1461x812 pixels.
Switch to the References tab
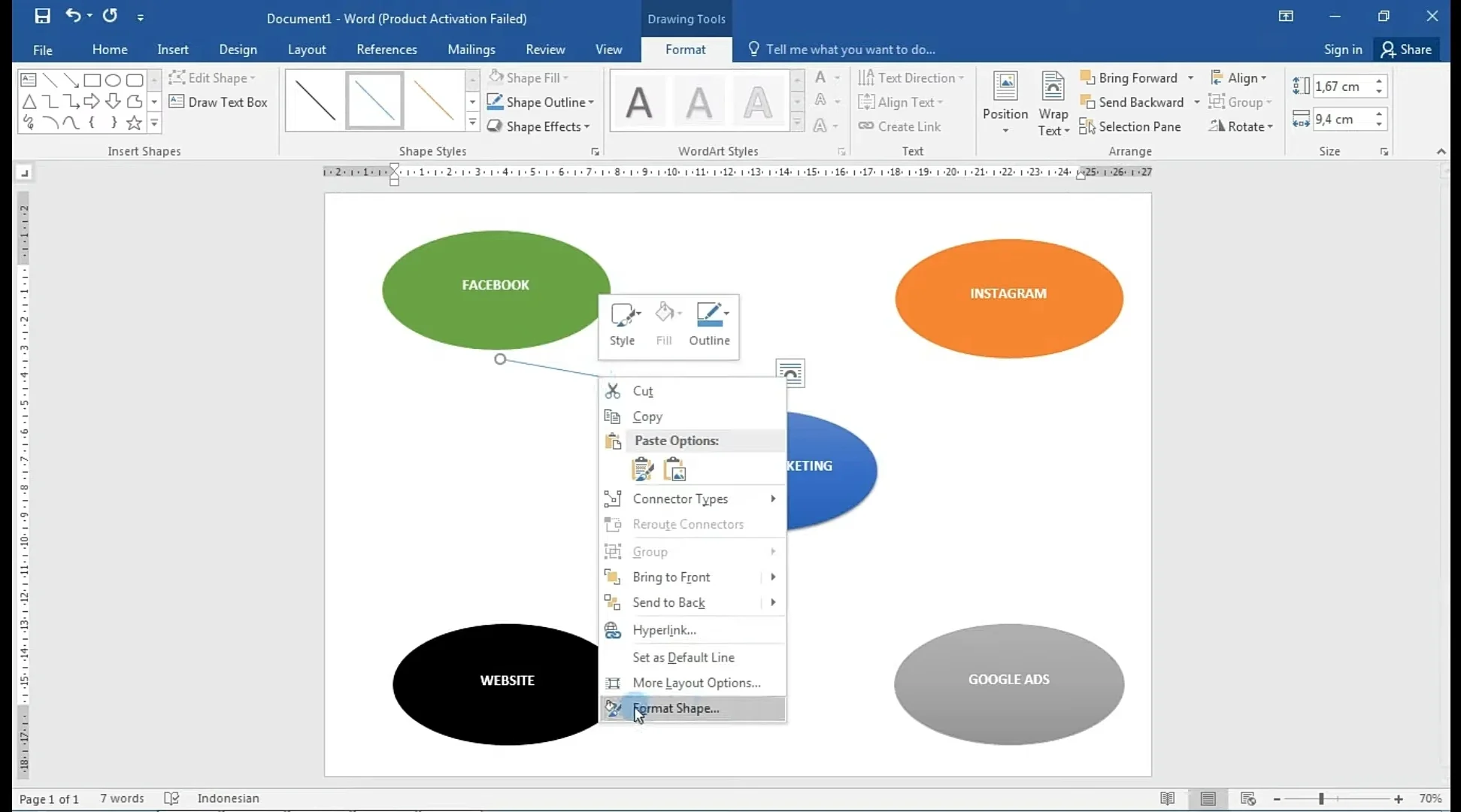pos(386,50)
